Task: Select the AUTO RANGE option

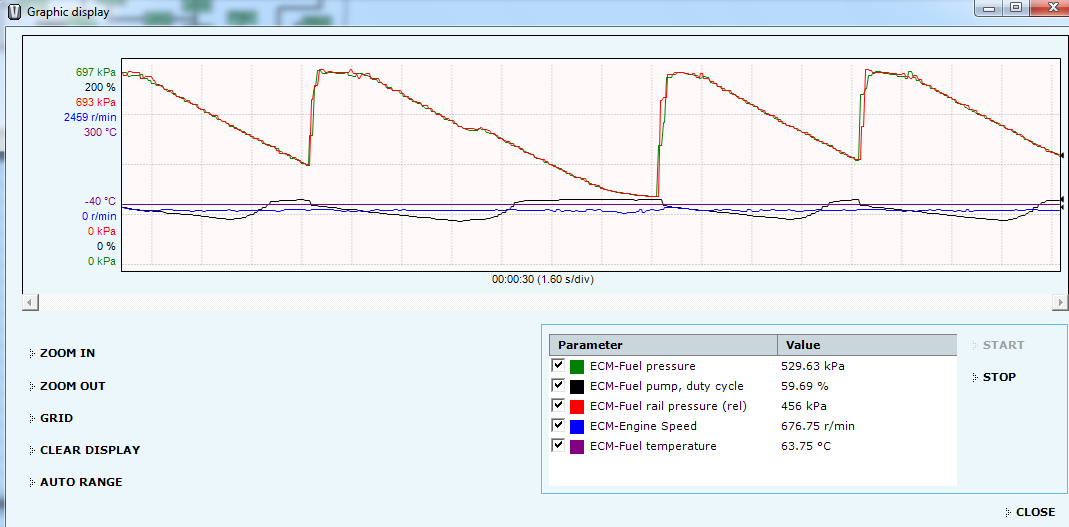Action: [80, 482]
